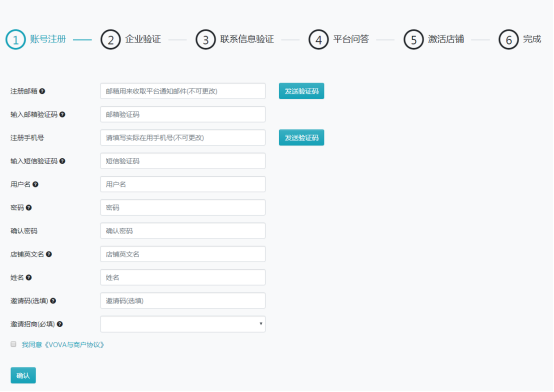Select step 5 circle 激活店铺
This screenshot has width=554, height=392.
(413, 40)
